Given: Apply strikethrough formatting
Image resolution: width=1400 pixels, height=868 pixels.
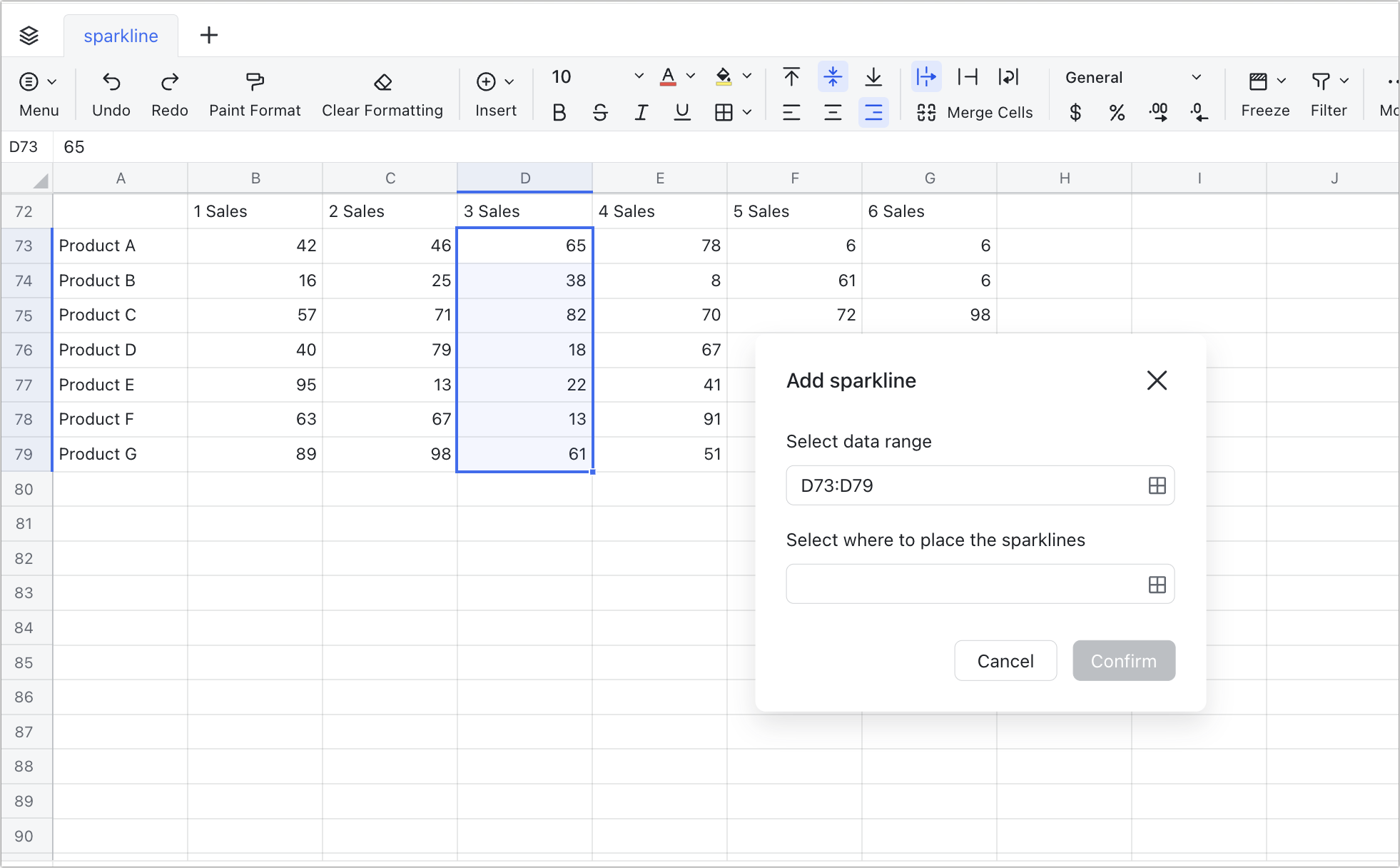Looking at the screenshot, I should [600, 112].
